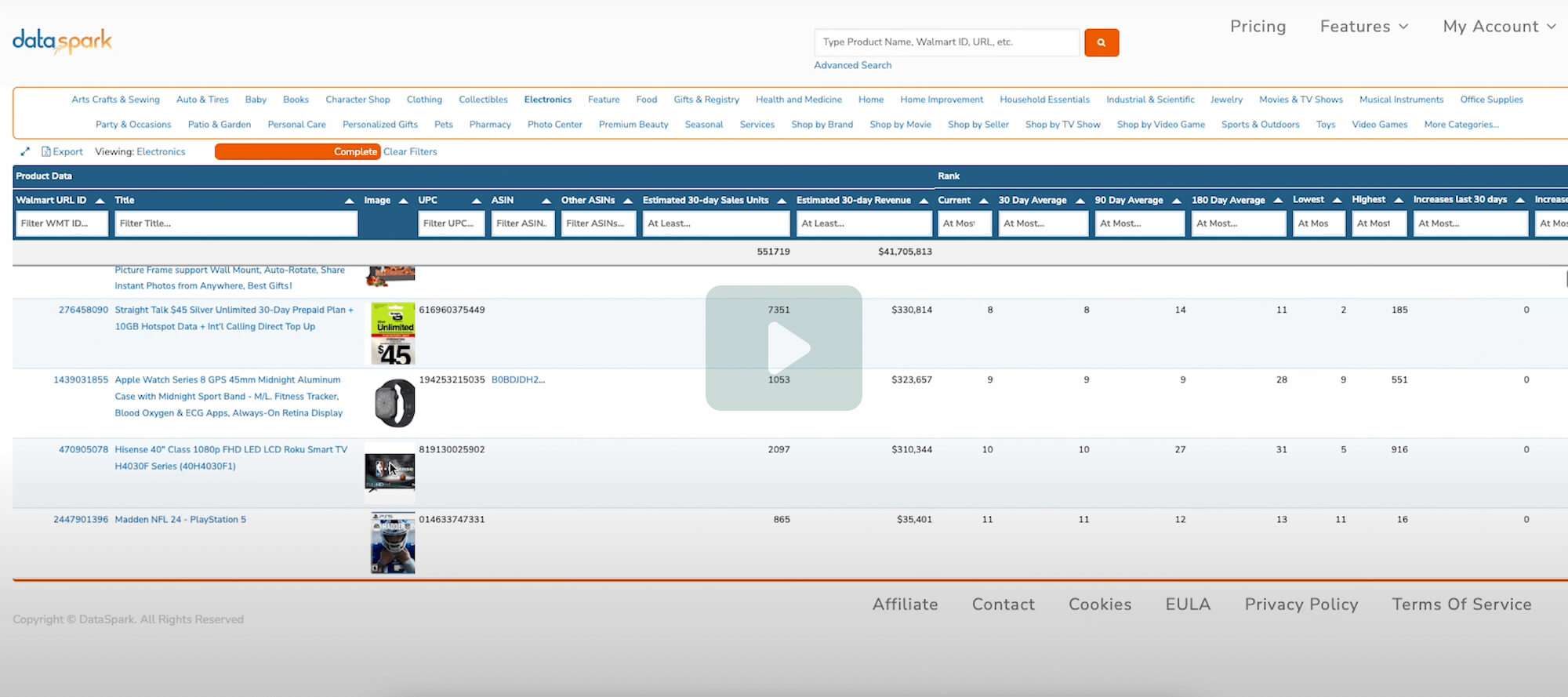Open More Categories list
Image resolution: width=1568 pixels, height=697 pixels.
coord(1461,125)
